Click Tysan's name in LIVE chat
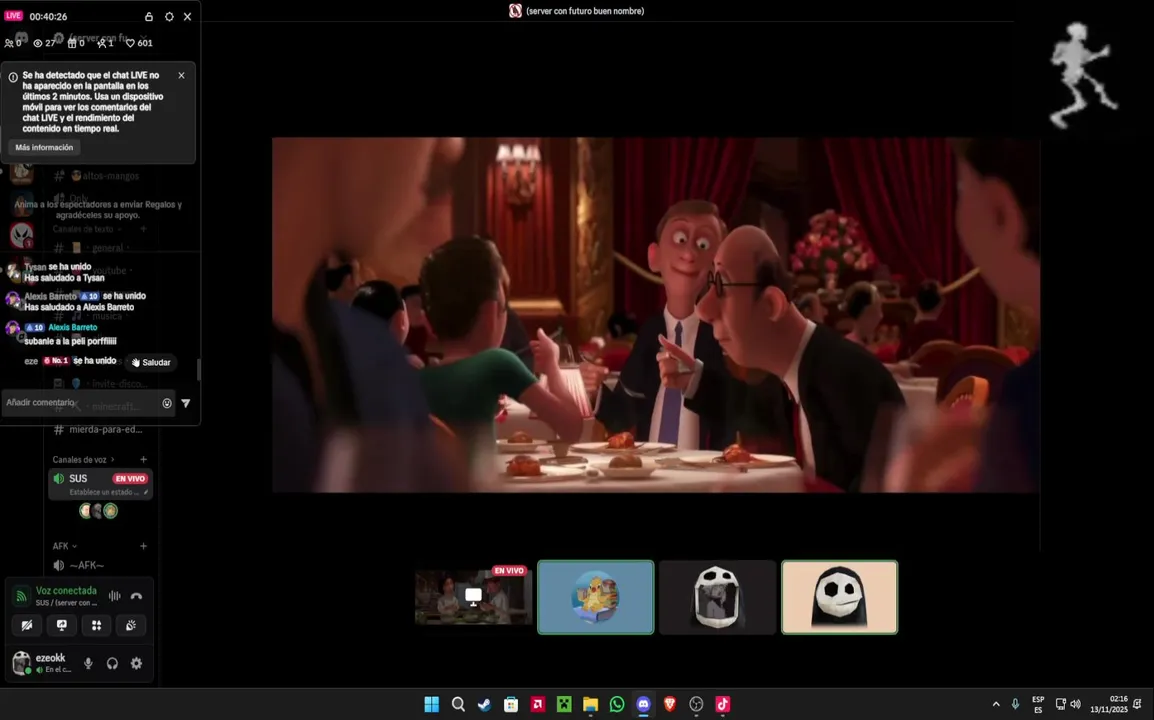 click(35, 267)
